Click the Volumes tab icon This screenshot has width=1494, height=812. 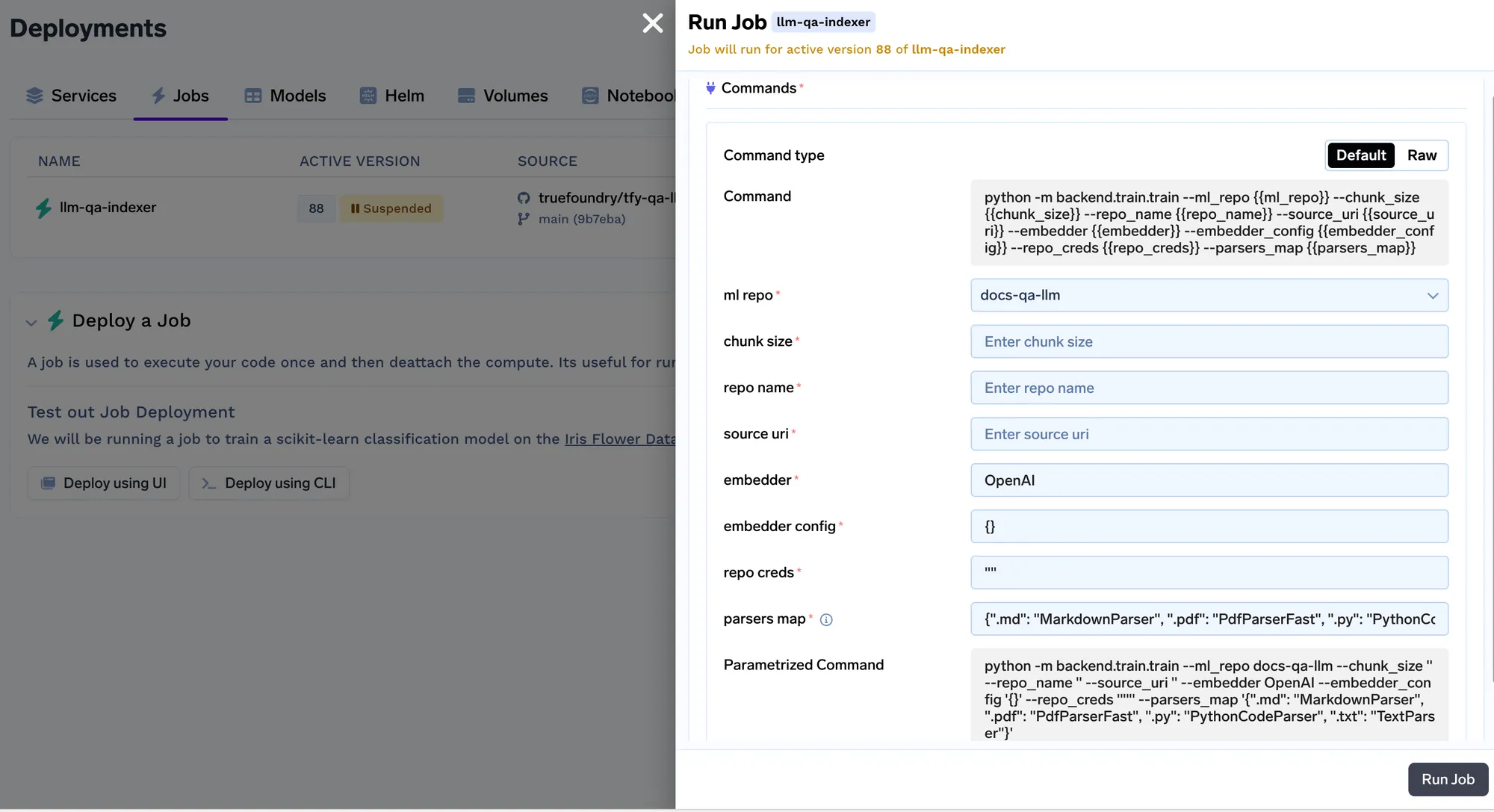[x=466, y=96]
